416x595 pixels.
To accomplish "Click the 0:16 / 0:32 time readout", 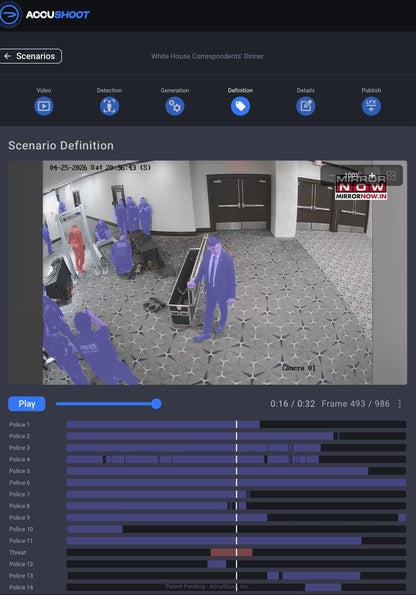I will pyautogui.click(x=293, y=404).
